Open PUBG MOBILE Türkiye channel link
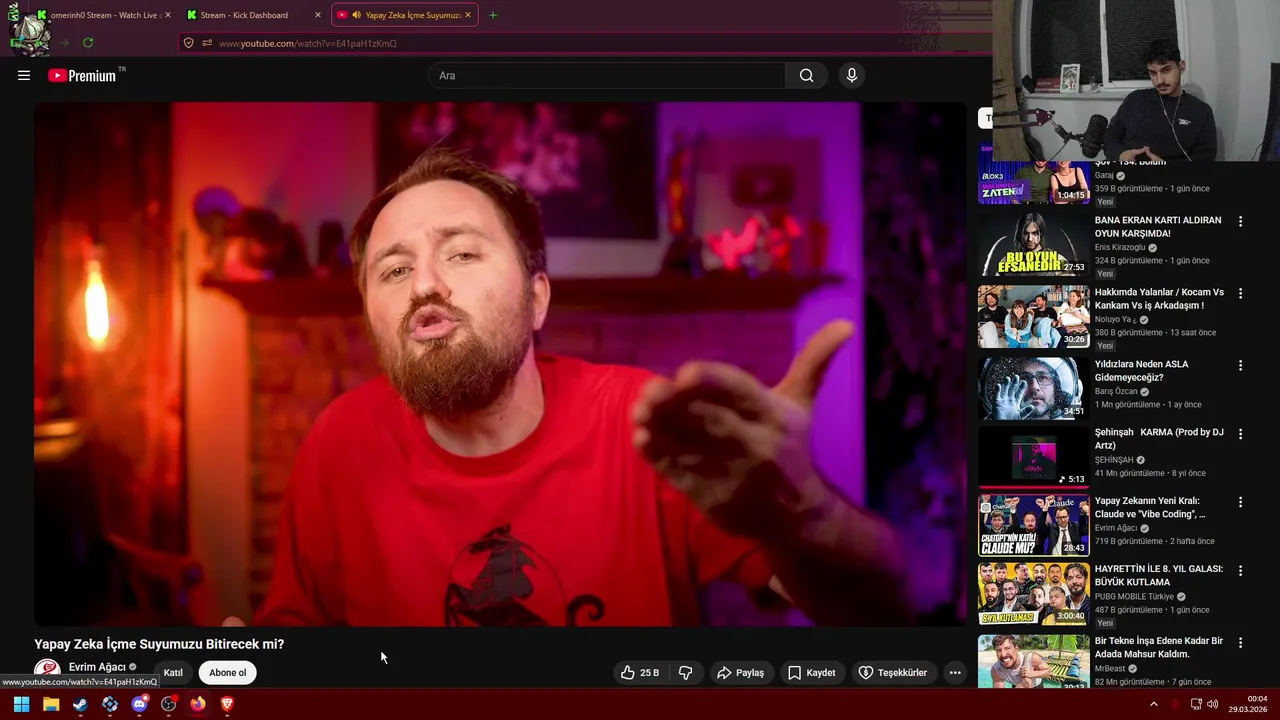The height and width of the screenshot is (720, 1280). (x=1134, y=596)
